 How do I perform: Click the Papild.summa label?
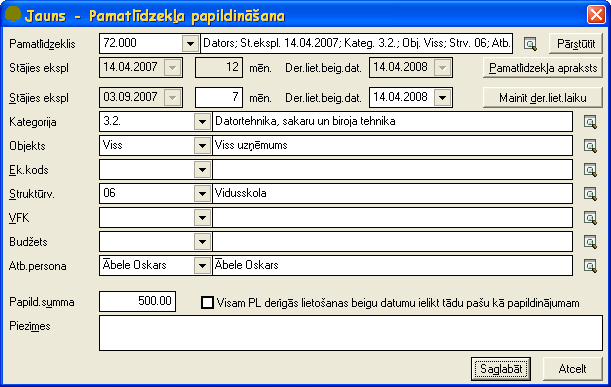pyautogui.click(x=42, y=302)
